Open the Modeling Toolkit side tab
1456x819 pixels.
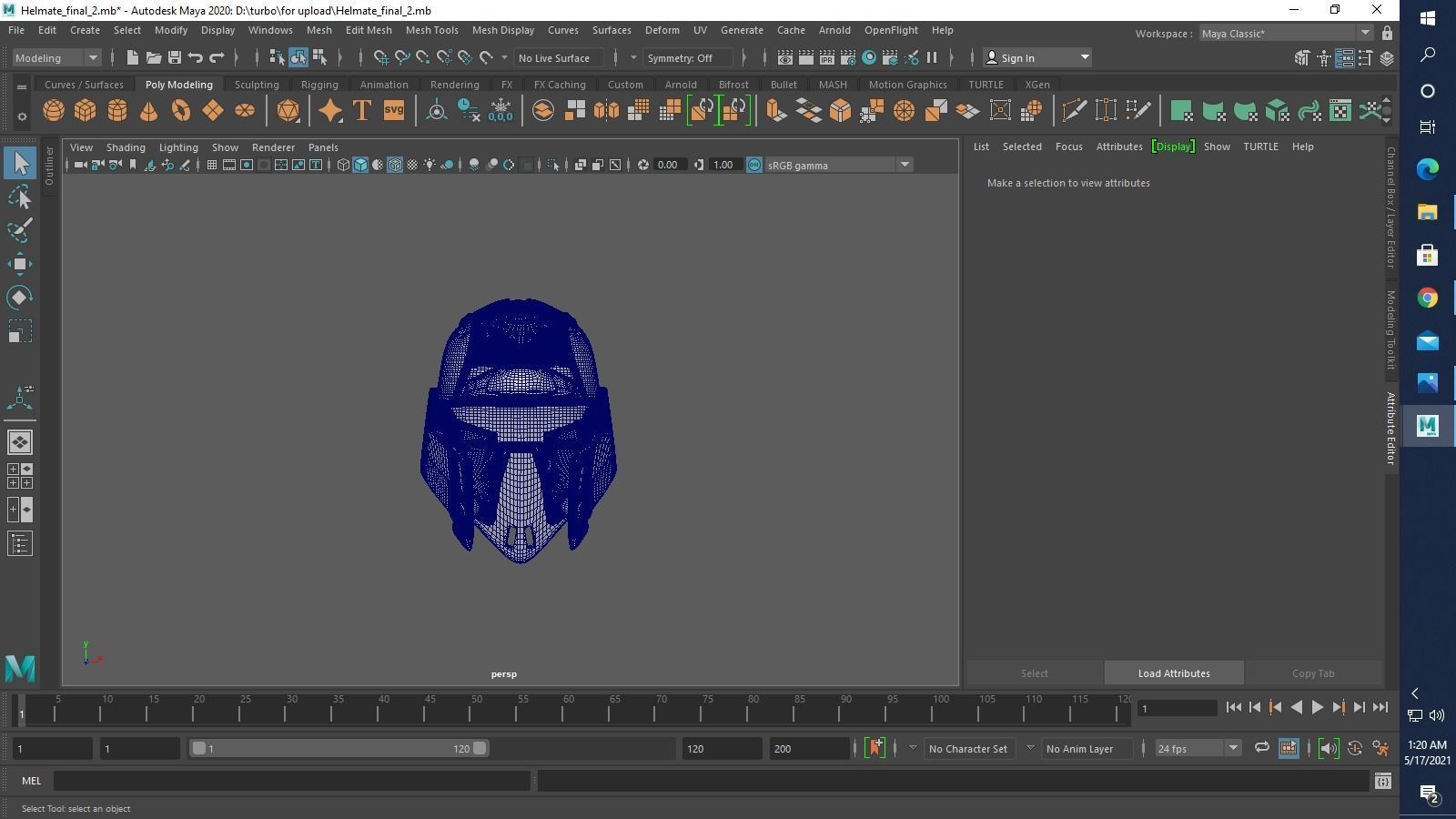(1390, 330)
